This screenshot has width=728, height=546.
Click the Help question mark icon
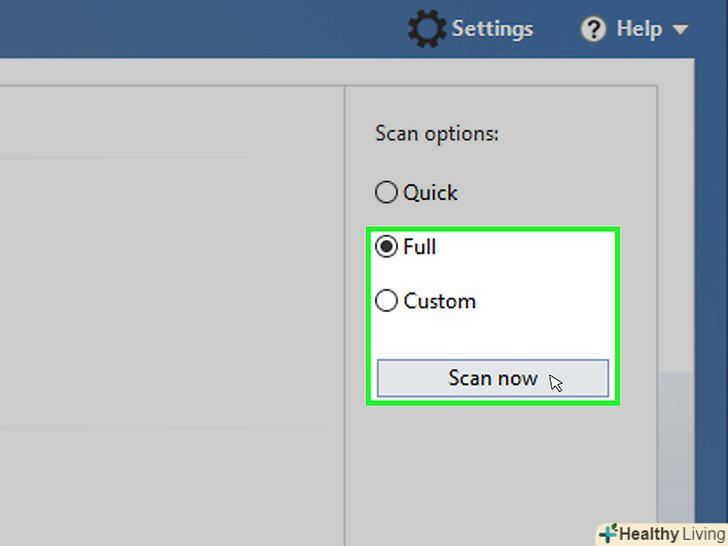[x=593, y=29]
